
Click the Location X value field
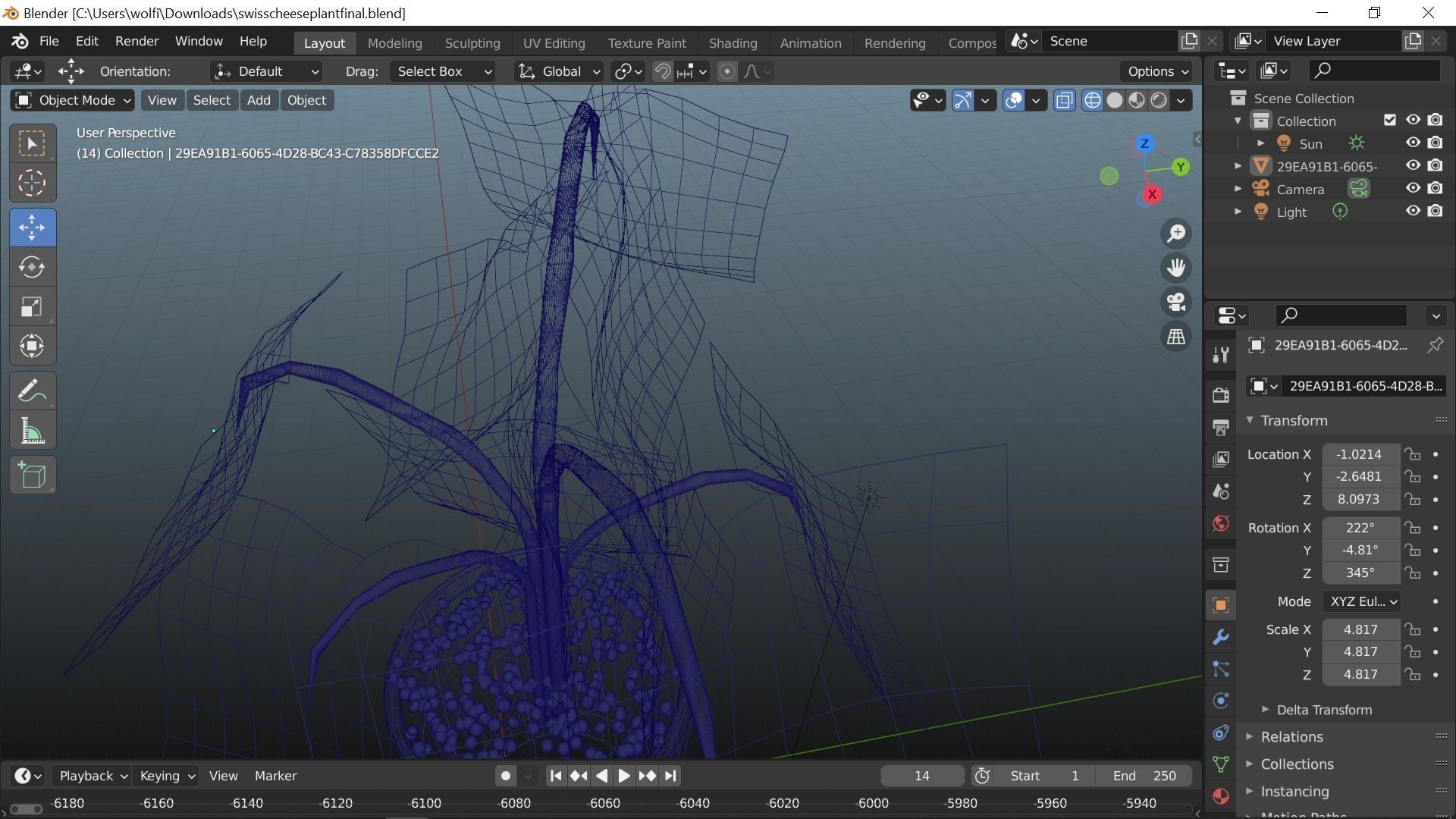(1360, 454)
